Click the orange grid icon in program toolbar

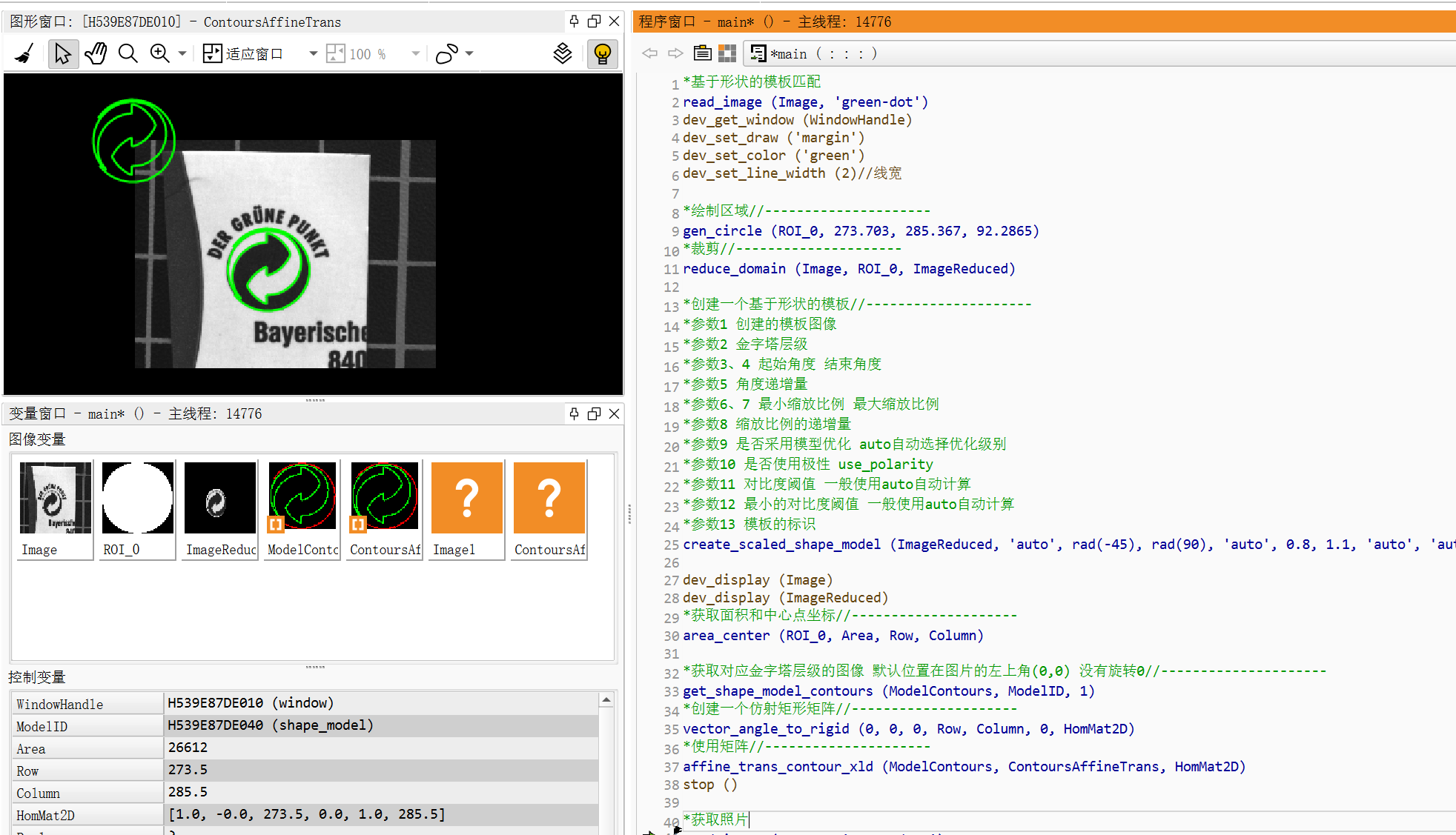[727, 53]
